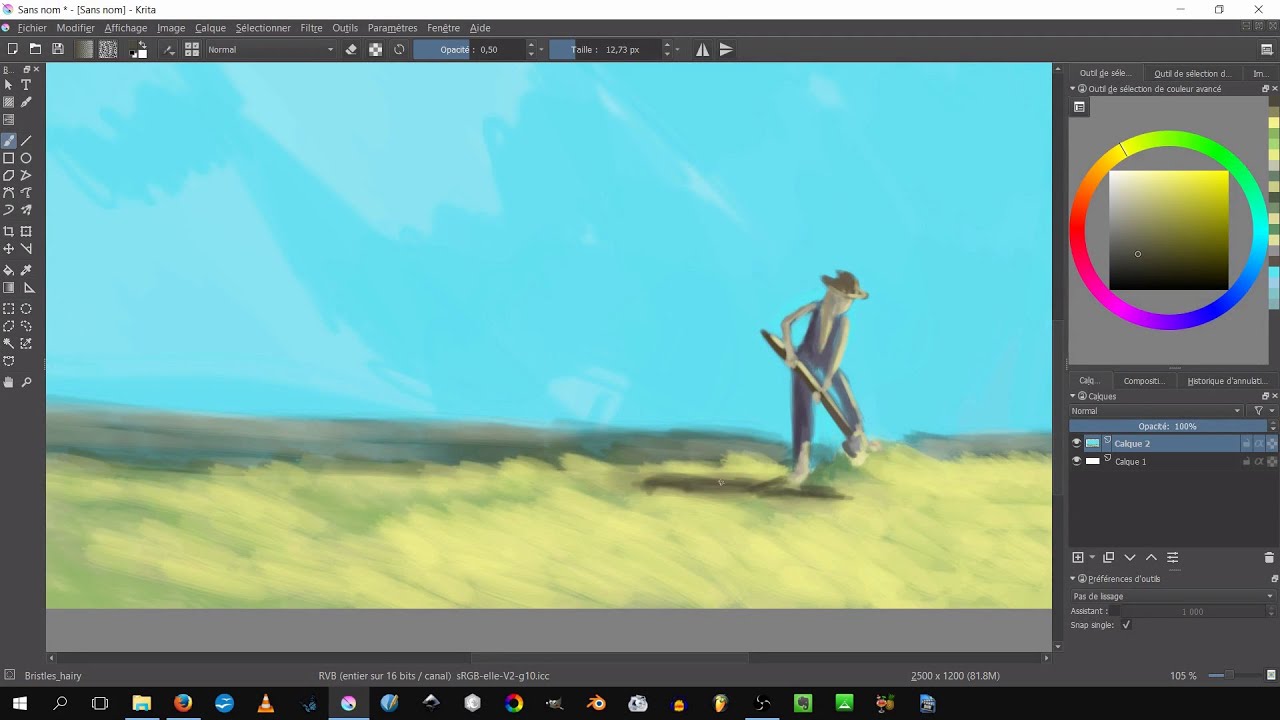Open the brush presets chooser grid
1280x720 pixels.
[192, 49]
